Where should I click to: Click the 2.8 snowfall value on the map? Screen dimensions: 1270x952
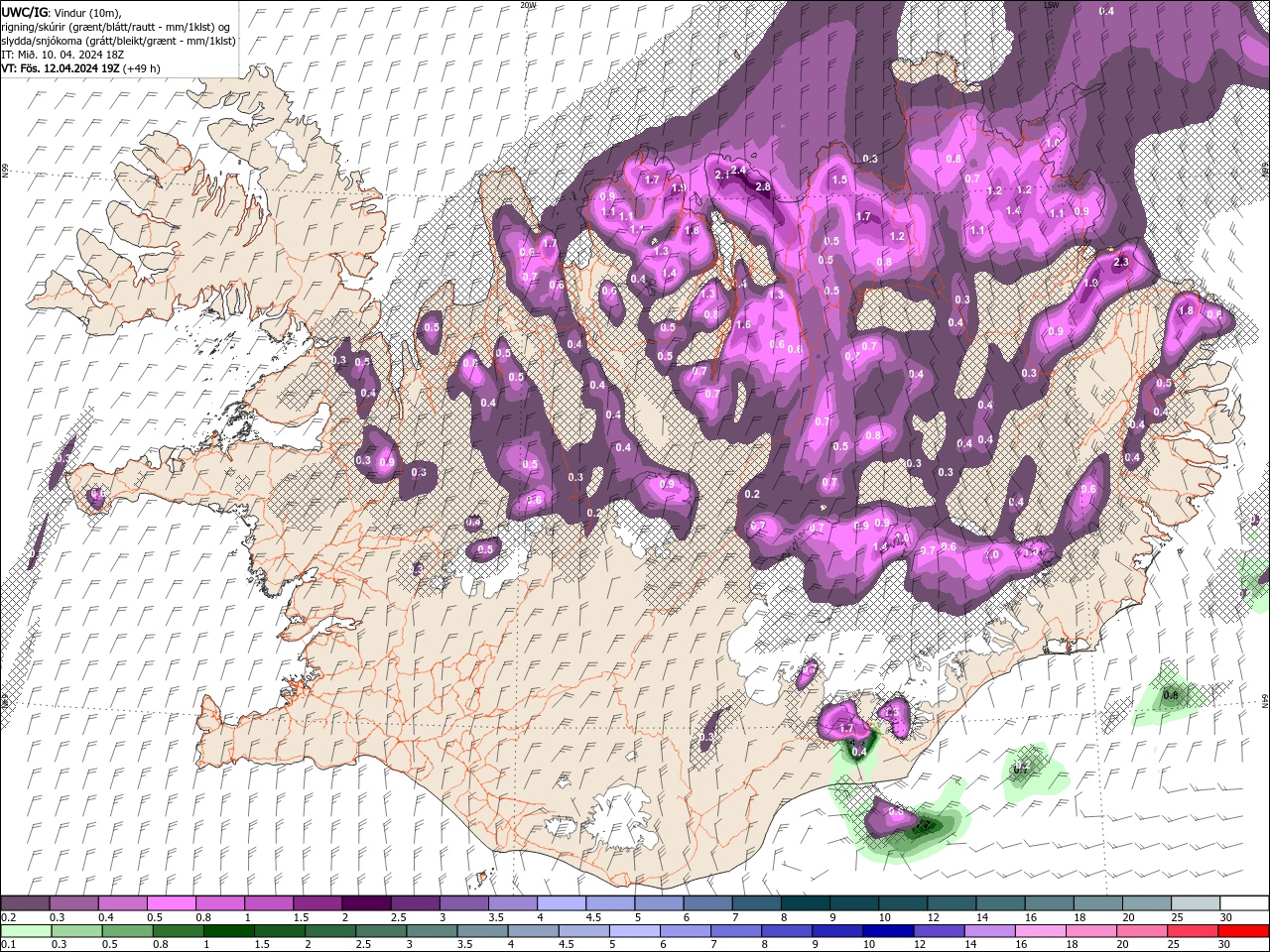coord(763,186)
